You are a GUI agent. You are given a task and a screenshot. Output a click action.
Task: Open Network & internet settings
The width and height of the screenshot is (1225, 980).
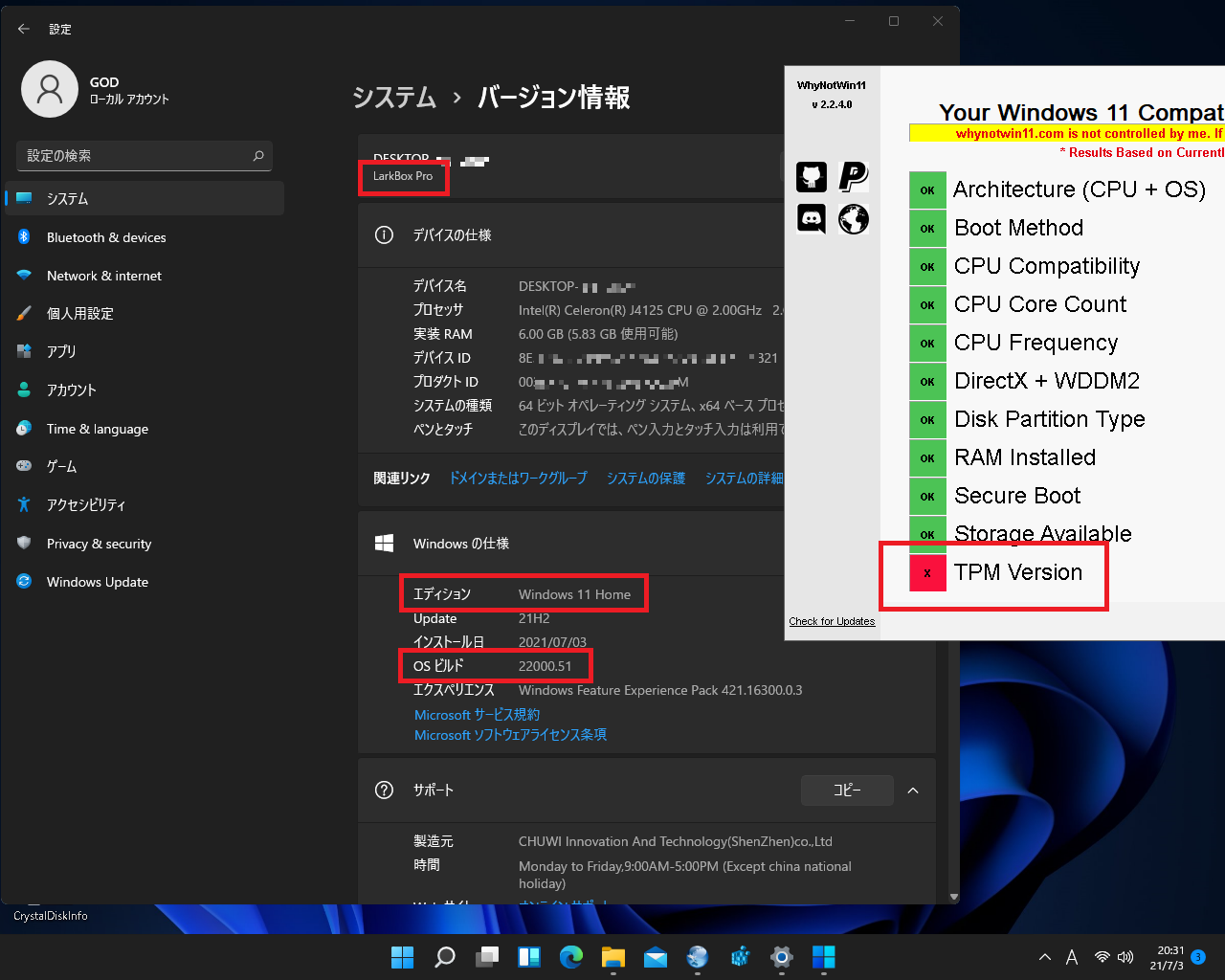[145, 276]
